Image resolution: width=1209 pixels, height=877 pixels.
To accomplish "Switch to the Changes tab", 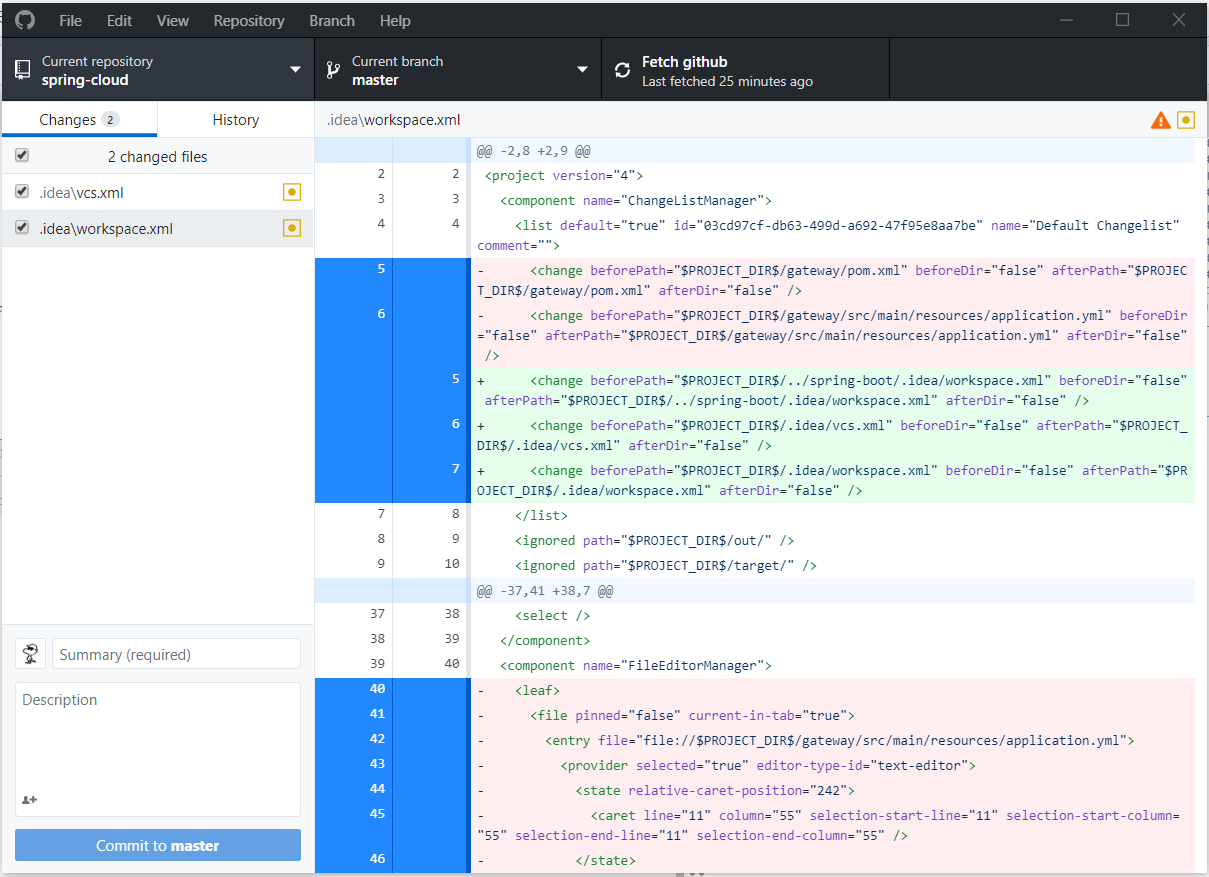I will [79, 119].
